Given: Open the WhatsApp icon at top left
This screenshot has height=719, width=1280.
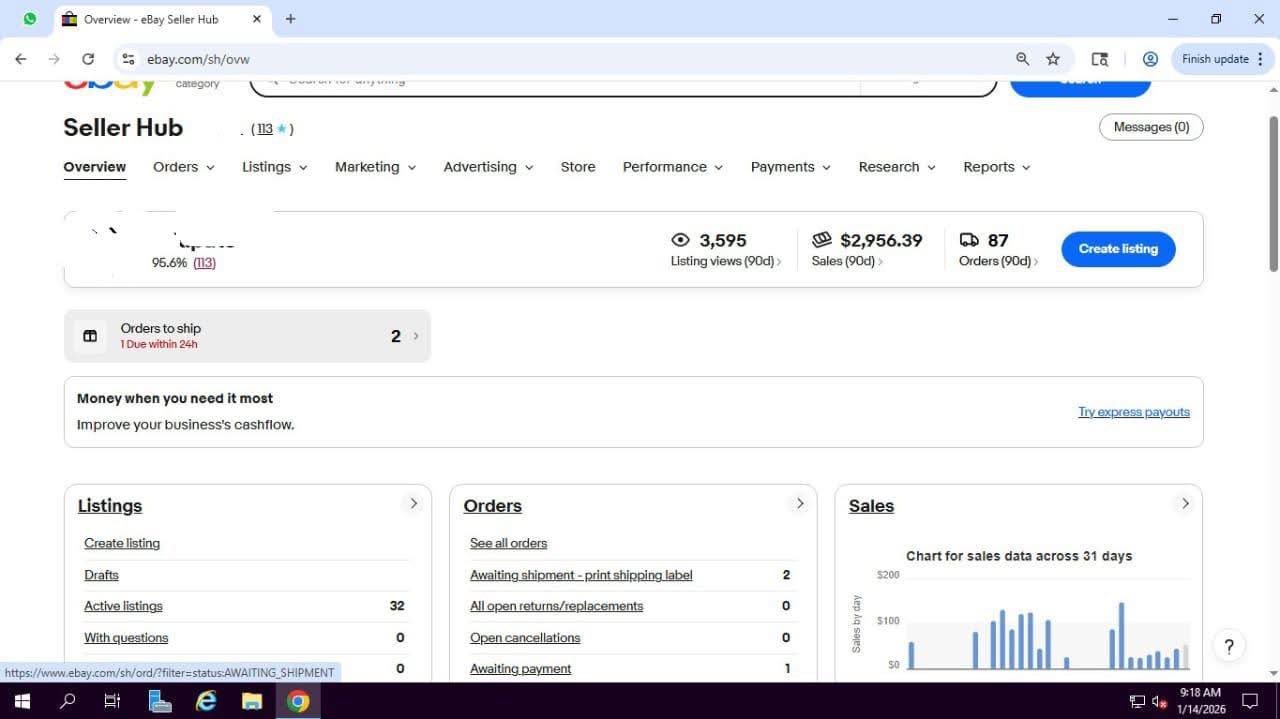Looking at the screenshot, I should (x=29, y=18).
